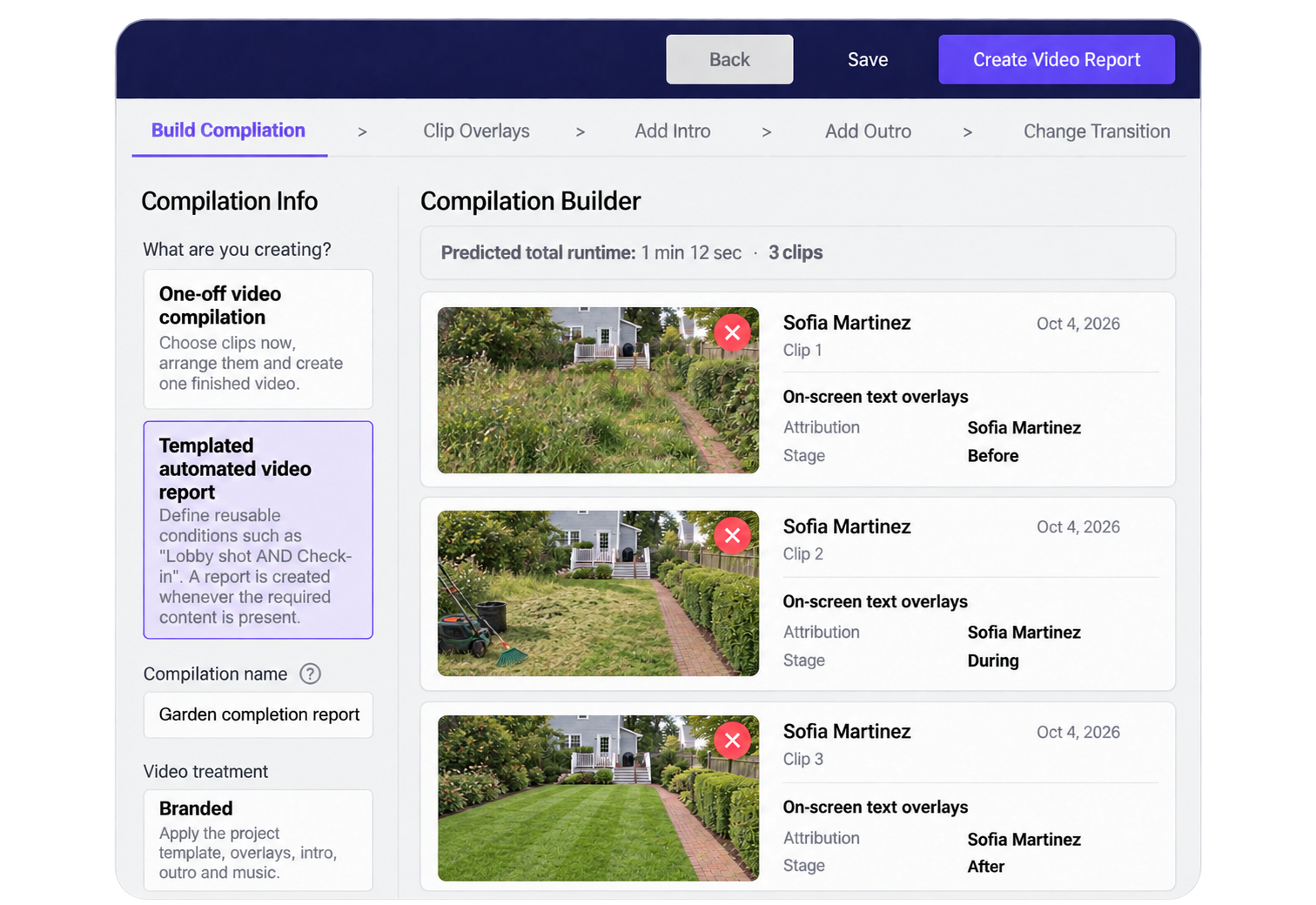The width and height of the screenshot is (1316, 905).
Task: Open the lawnmower Clip 2 thumbnail
Action: (598, 593)
